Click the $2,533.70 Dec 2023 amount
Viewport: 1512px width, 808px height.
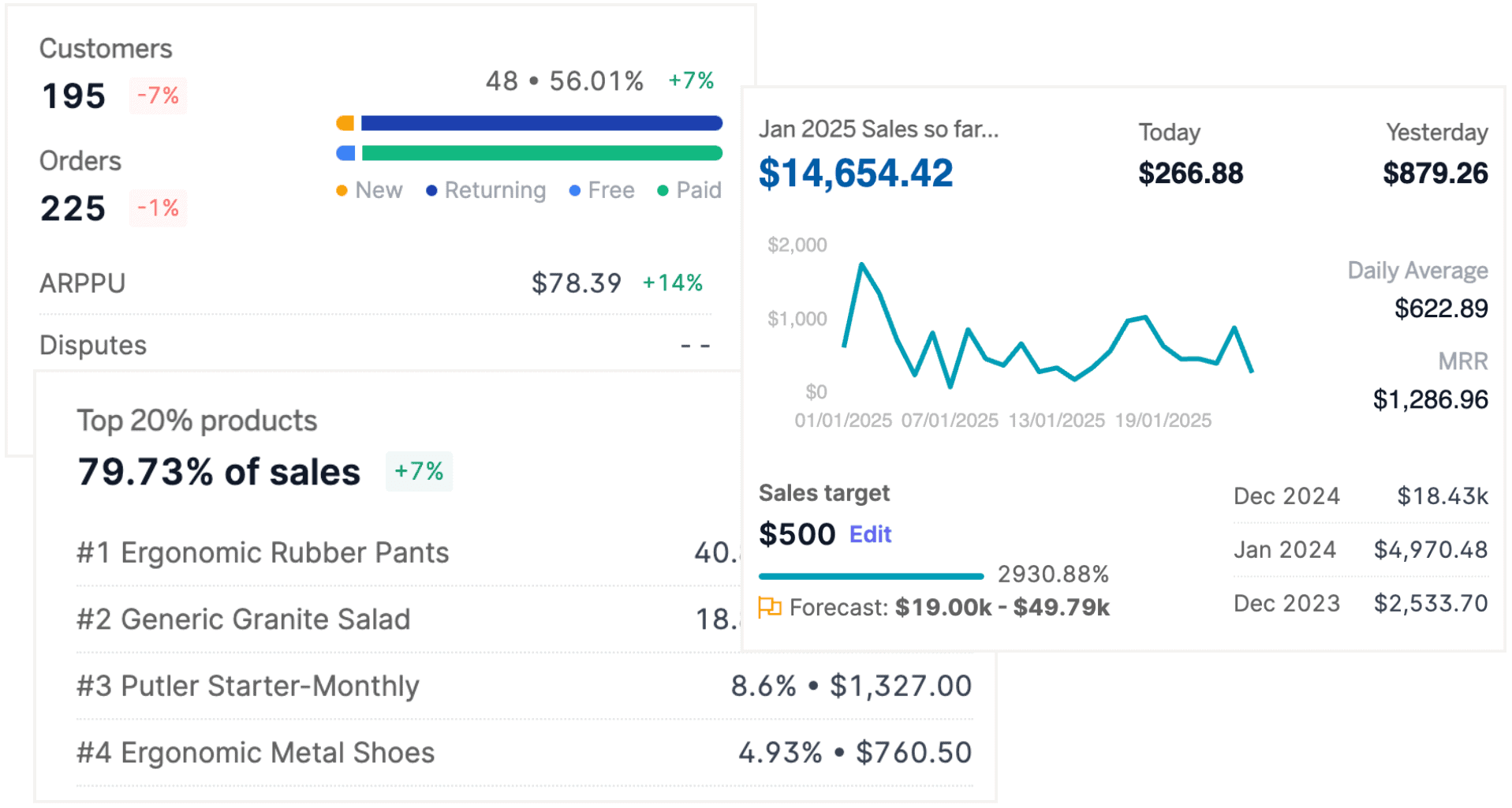(x=1431, y=604)
